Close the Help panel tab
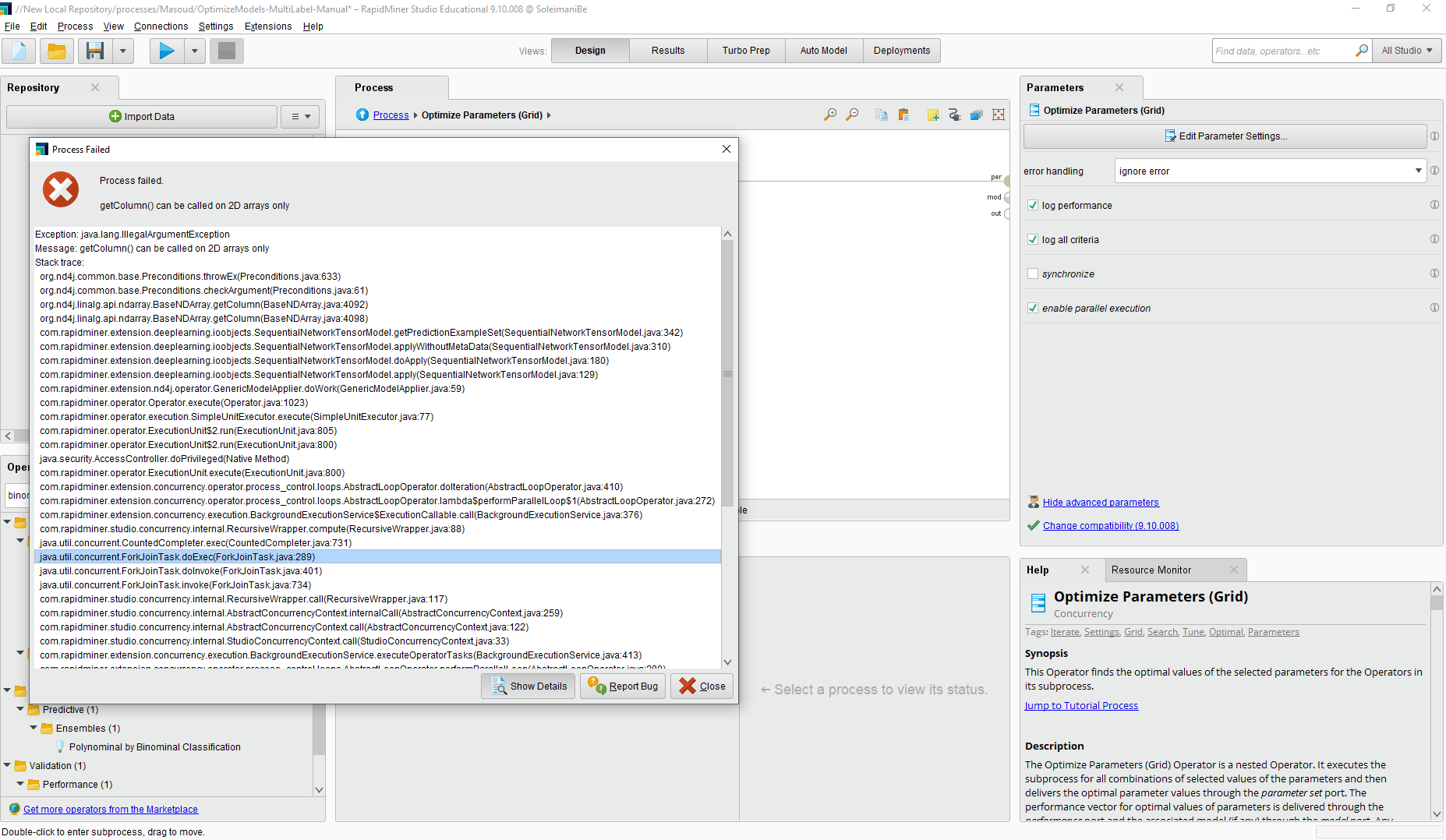The height and width of the screenshot is (840, 1446). 1084,570
